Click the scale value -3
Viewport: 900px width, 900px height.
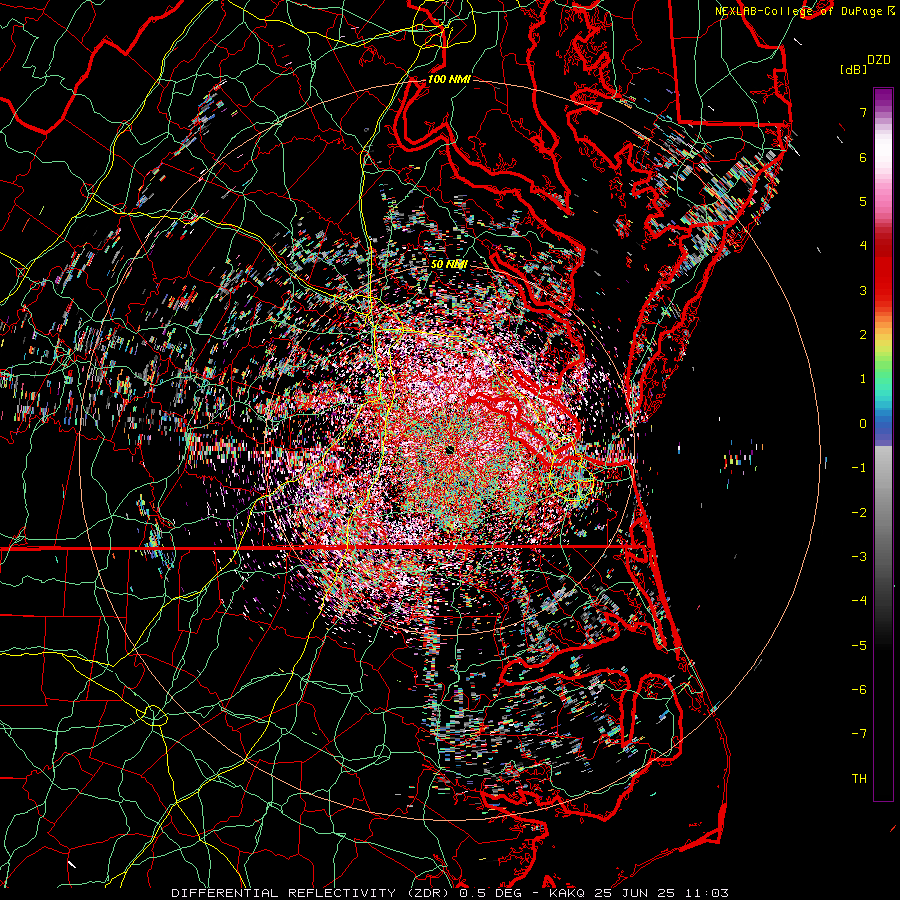tap(859, 557)
